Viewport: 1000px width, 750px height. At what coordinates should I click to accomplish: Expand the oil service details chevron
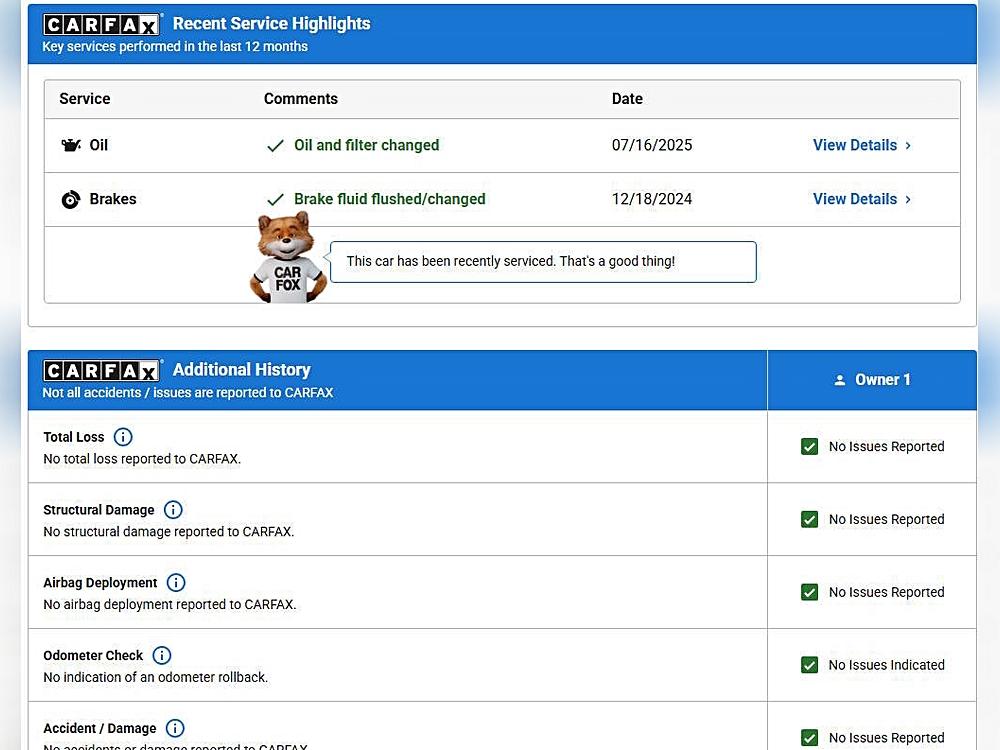[x=908, y=146]
